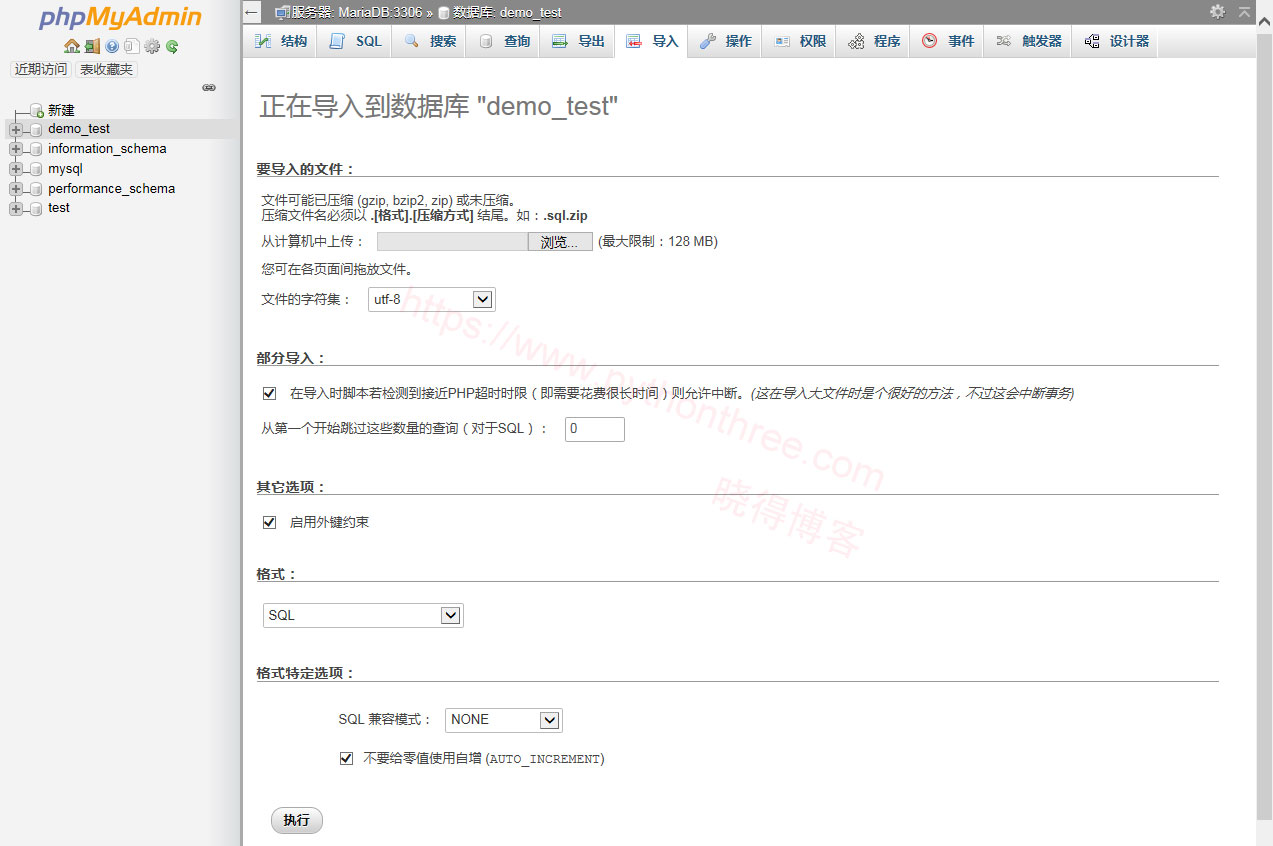Open the documents icon beside help

pyautogui.click(x=131, y=46)
